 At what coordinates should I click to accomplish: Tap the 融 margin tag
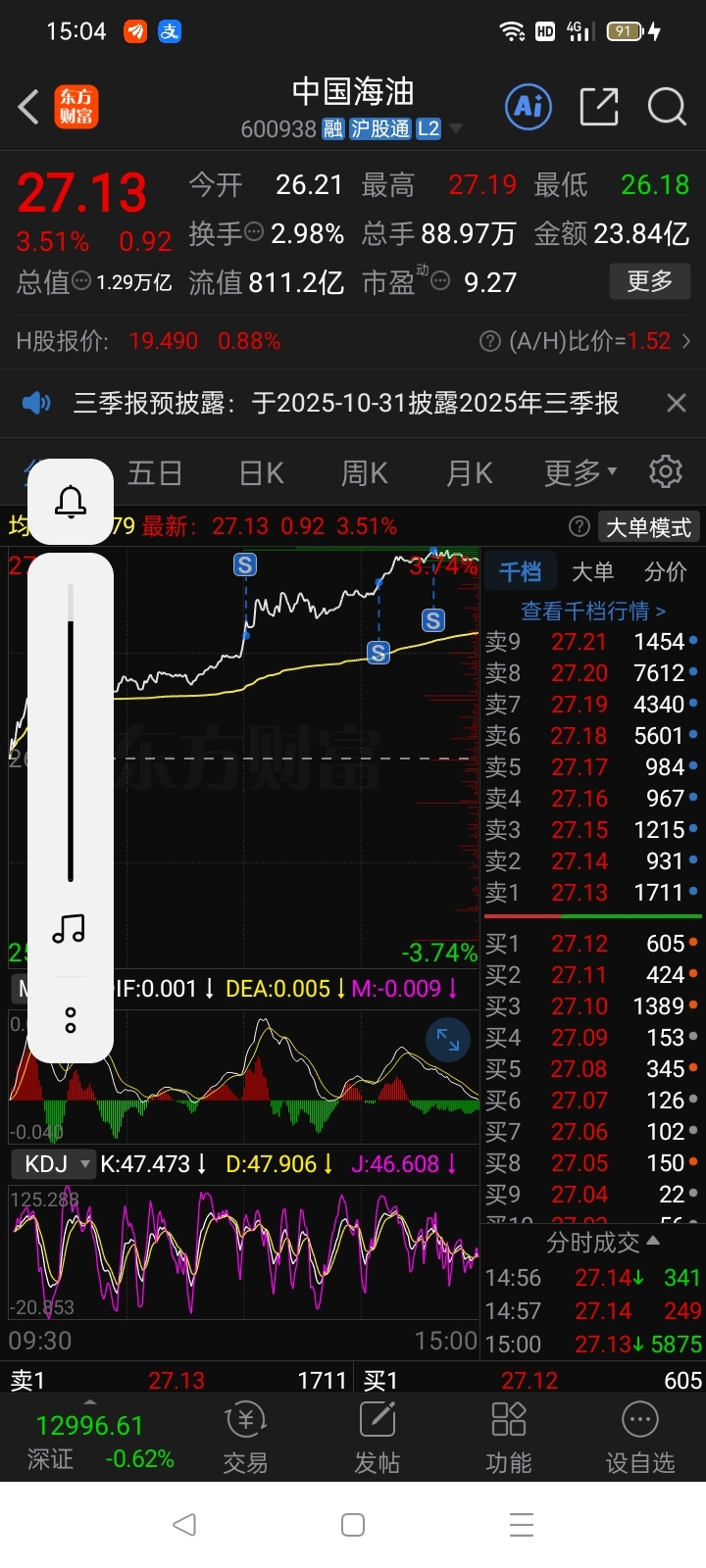[x=332, y=128]
